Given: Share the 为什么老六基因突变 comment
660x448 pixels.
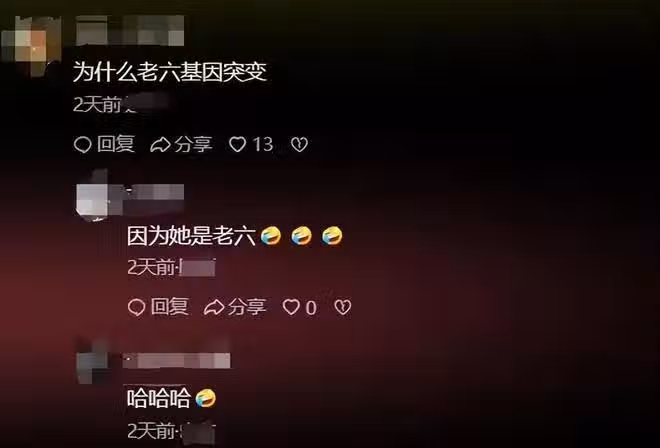Looking at the screenshot, I should [181, 144].
